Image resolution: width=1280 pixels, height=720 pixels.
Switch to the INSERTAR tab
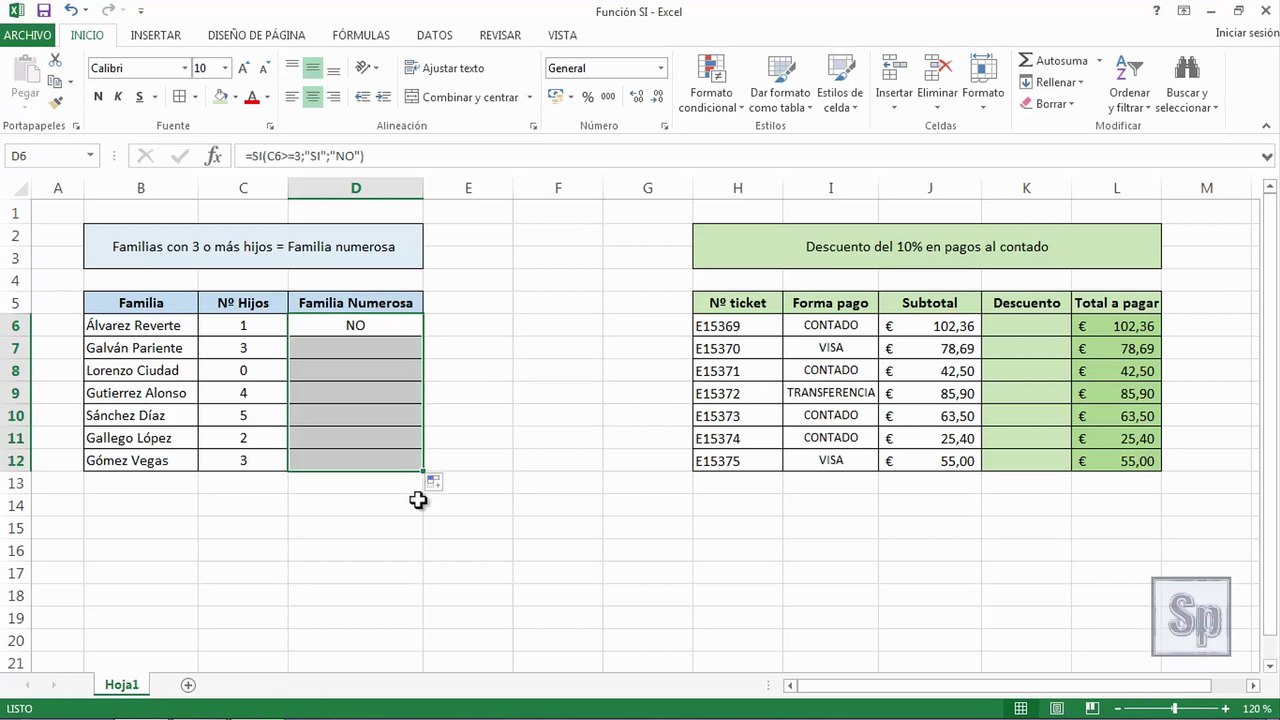pos(156,35)
